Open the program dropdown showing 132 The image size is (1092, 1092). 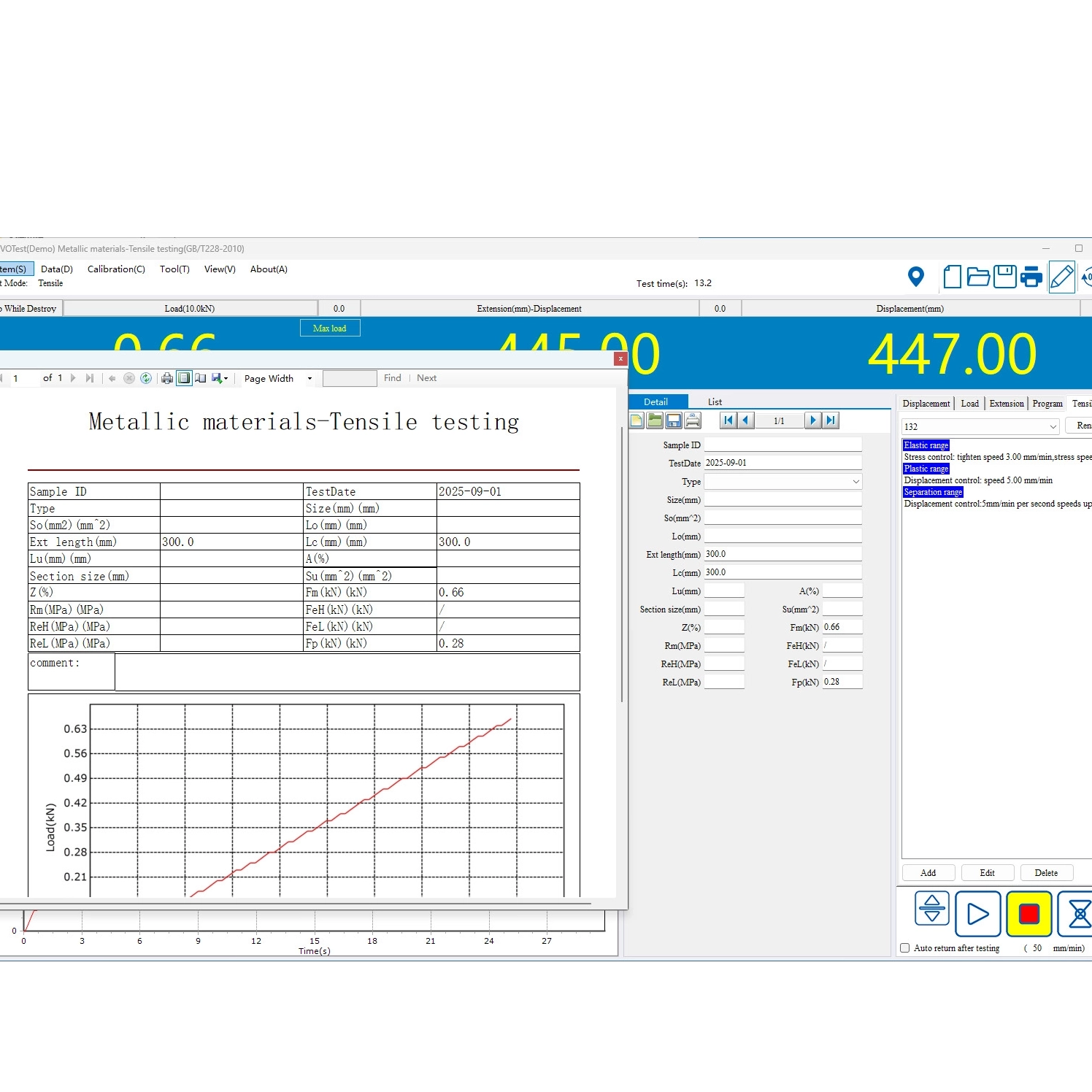pyautogui.click(x=1053, y=426)
